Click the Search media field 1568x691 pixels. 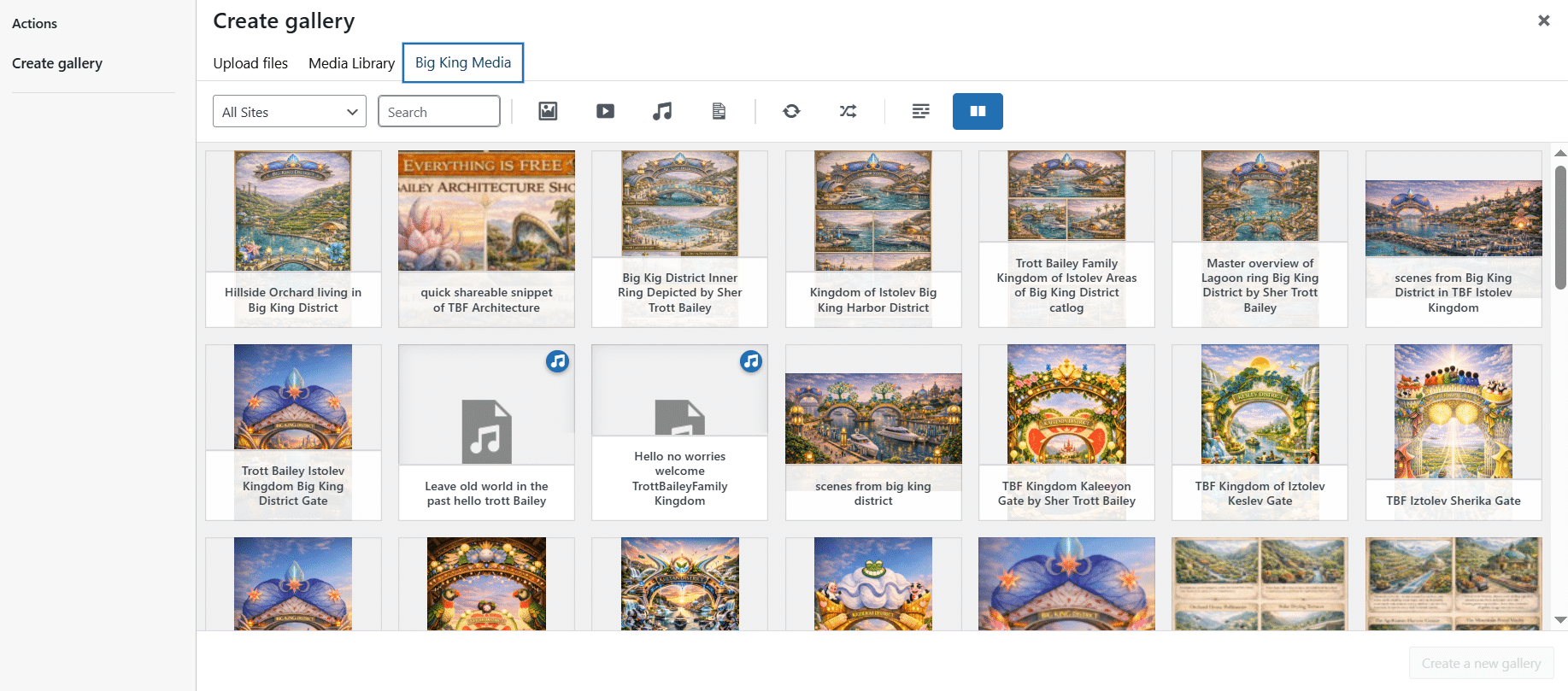coord(439,111)
